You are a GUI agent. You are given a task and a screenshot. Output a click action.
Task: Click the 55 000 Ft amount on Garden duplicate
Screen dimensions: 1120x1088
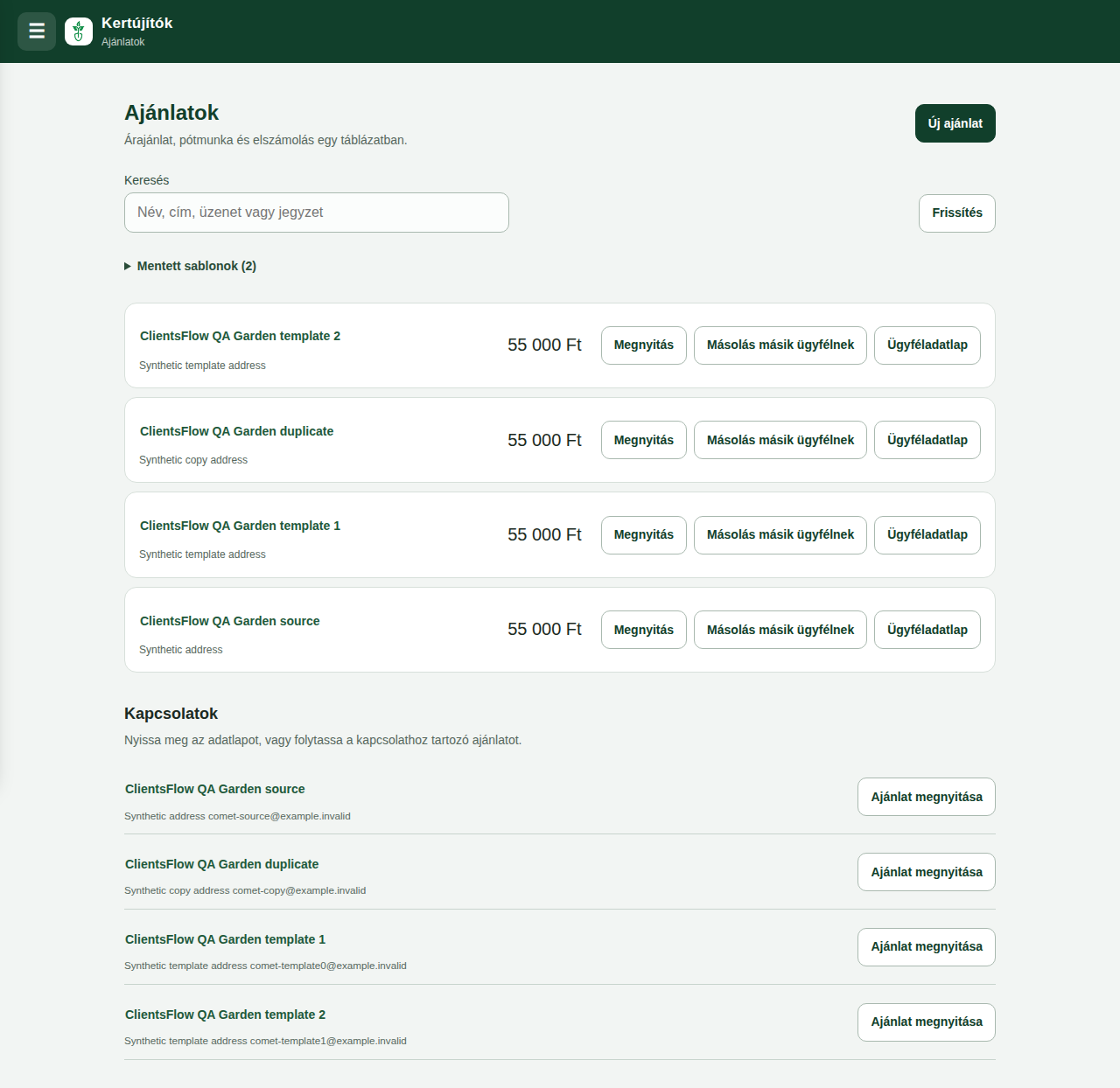pyautogui.click(x=544, y=440)
